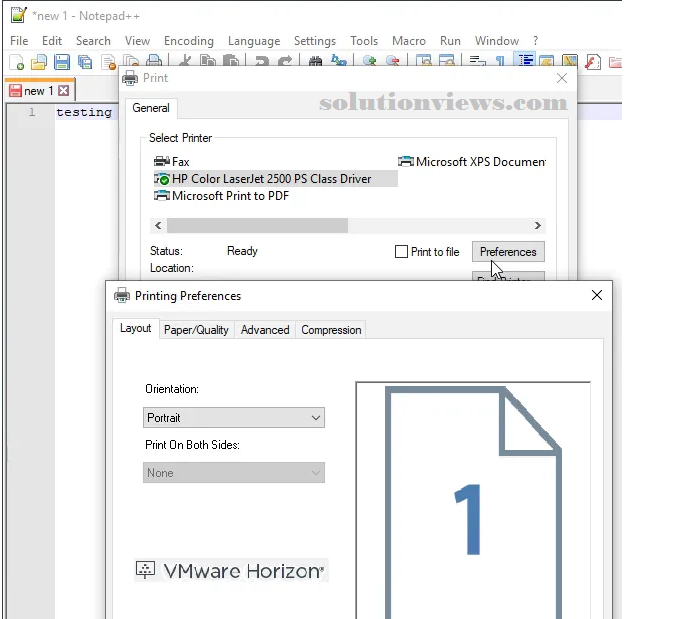Close the Printing Preferences dialog
The width and height of the screenshot is (683, 619).
click(x=597, y=295)
